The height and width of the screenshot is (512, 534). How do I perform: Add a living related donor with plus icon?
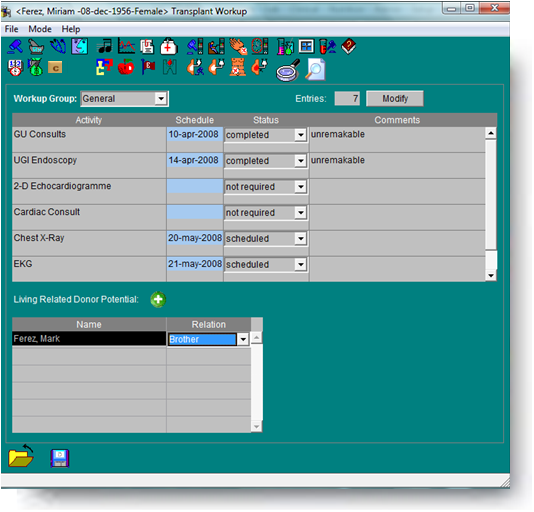click(x=158, y=300)
